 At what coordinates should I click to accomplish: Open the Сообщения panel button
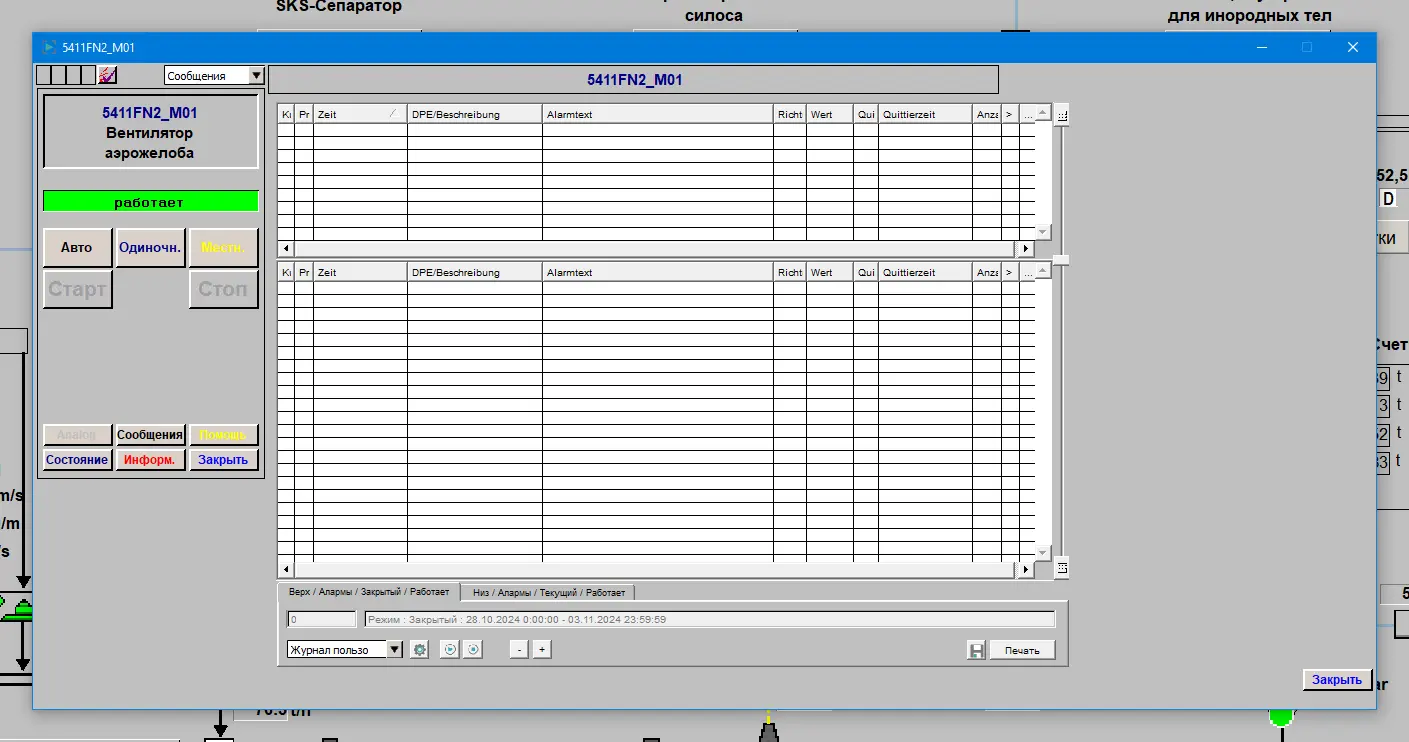(x=150, y=435)
